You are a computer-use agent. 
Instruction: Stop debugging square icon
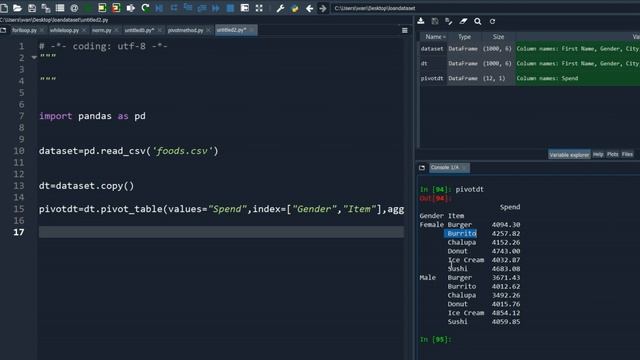(230, 8)
